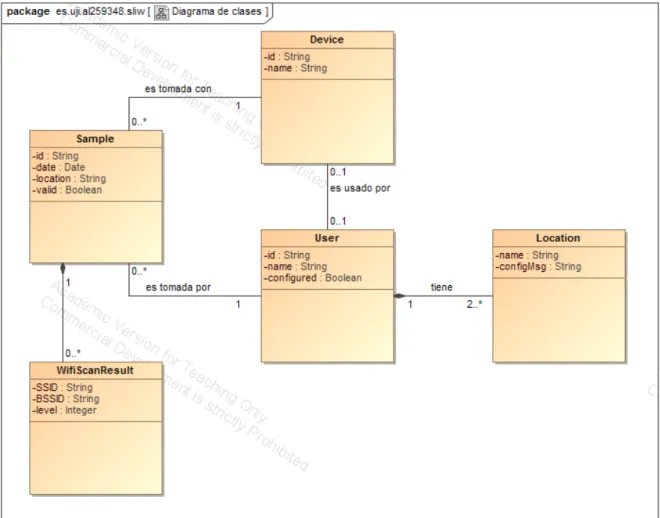Select the 'es tomada por' association label
Viewport: 660px width, 518px height.
178,287
